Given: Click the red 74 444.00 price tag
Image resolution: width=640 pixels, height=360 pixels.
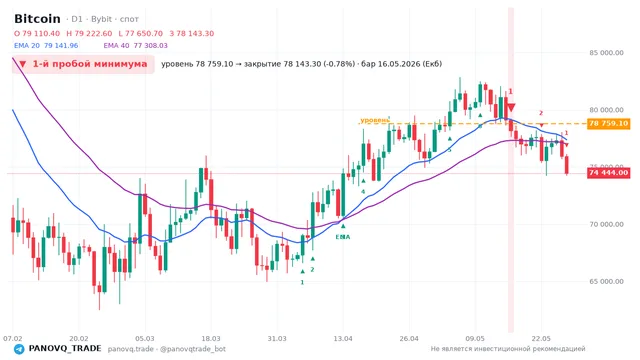Looking at the screenshot, I should click(x=609, y=173).
